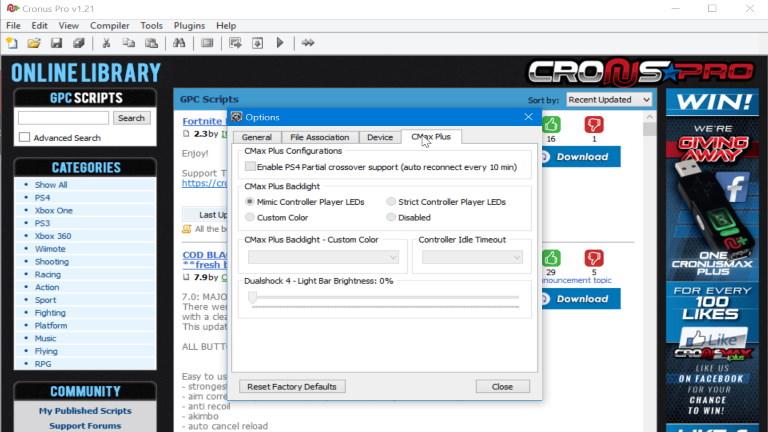The image size is (768, 432).
Task: Click the Light Bar Brightness slider handle
Action: coord(253,297)
